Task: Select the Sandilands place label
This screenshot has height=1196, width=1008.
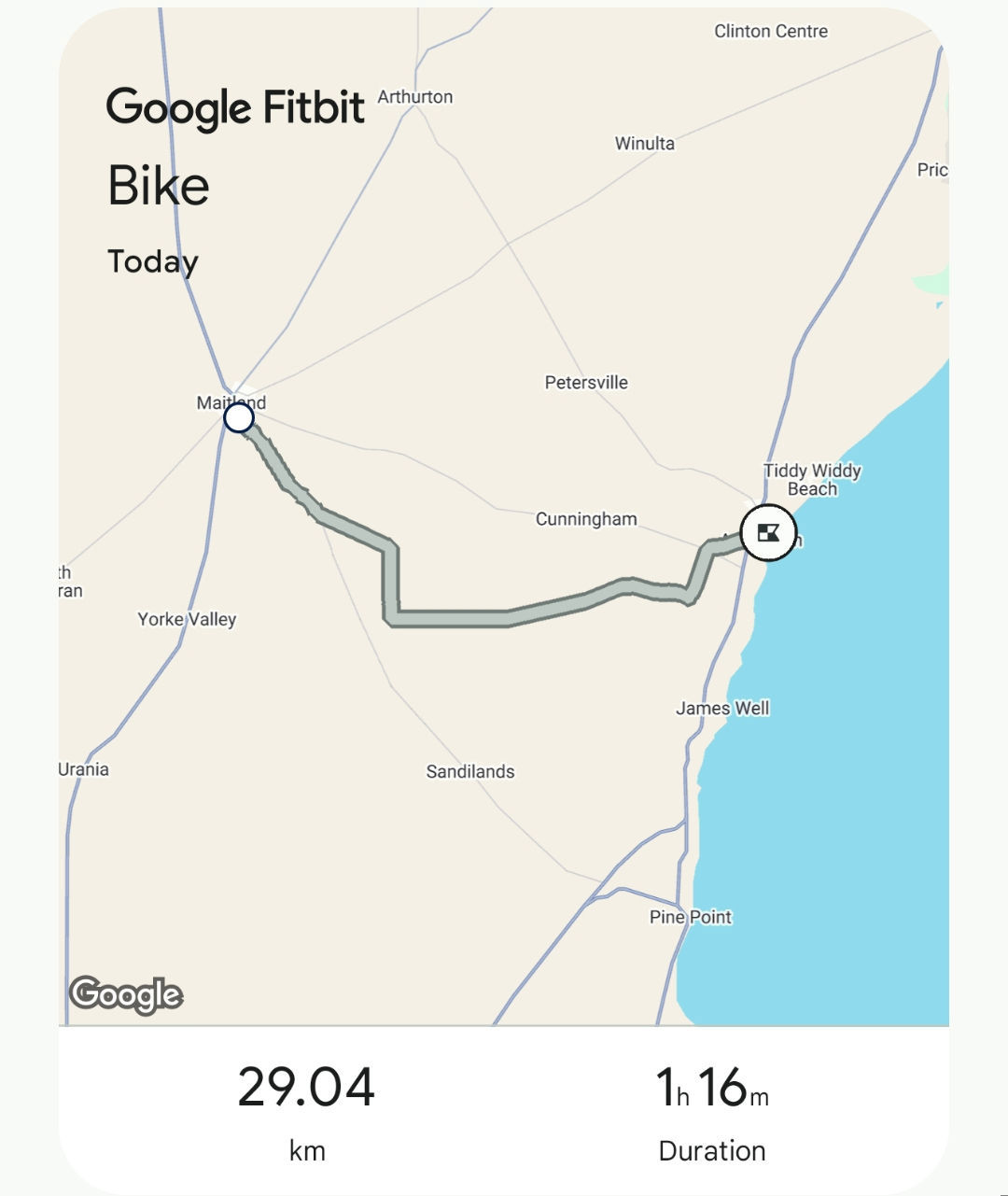Action: (x=470, y=772)
